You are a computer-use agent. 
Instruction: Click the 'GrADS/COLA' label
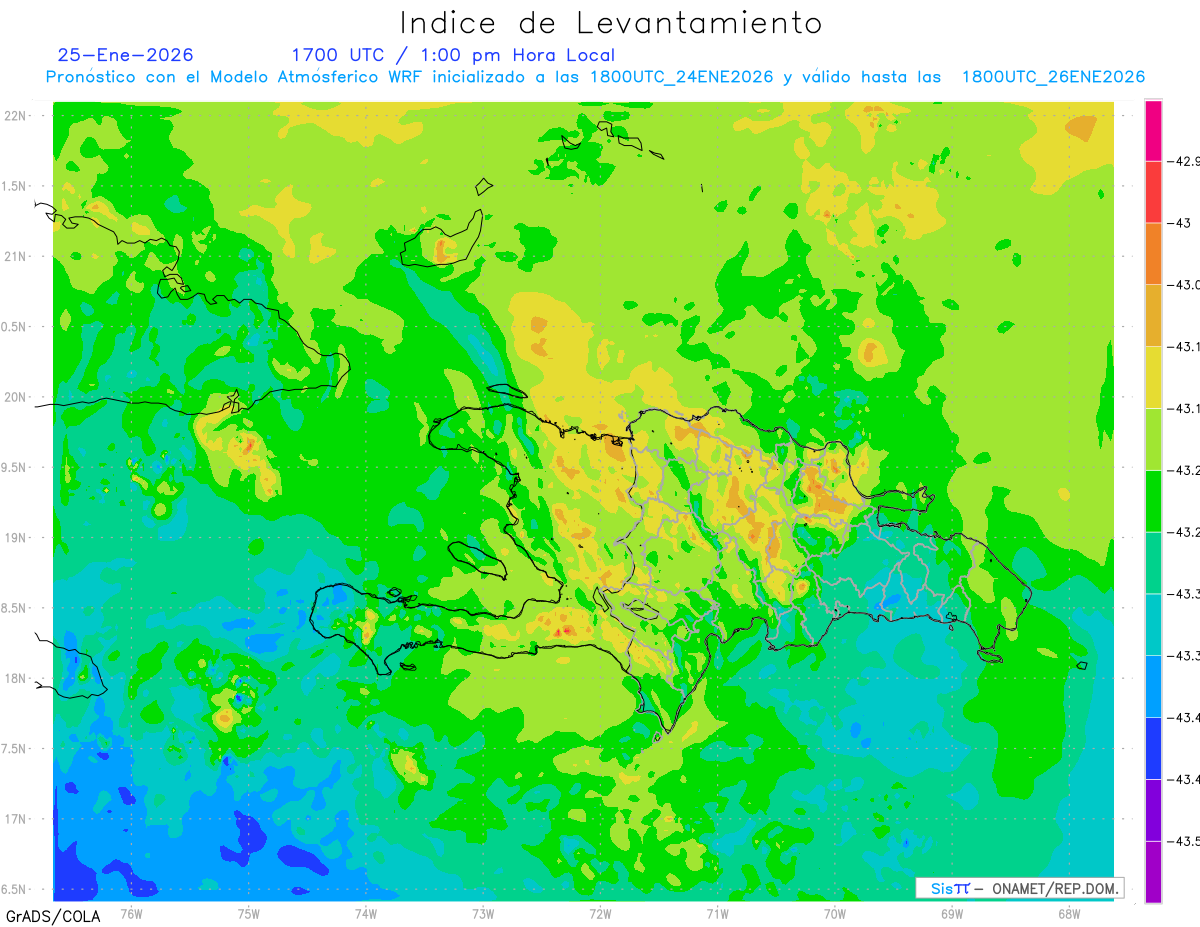pyautogui.click(x=53, y=916)
